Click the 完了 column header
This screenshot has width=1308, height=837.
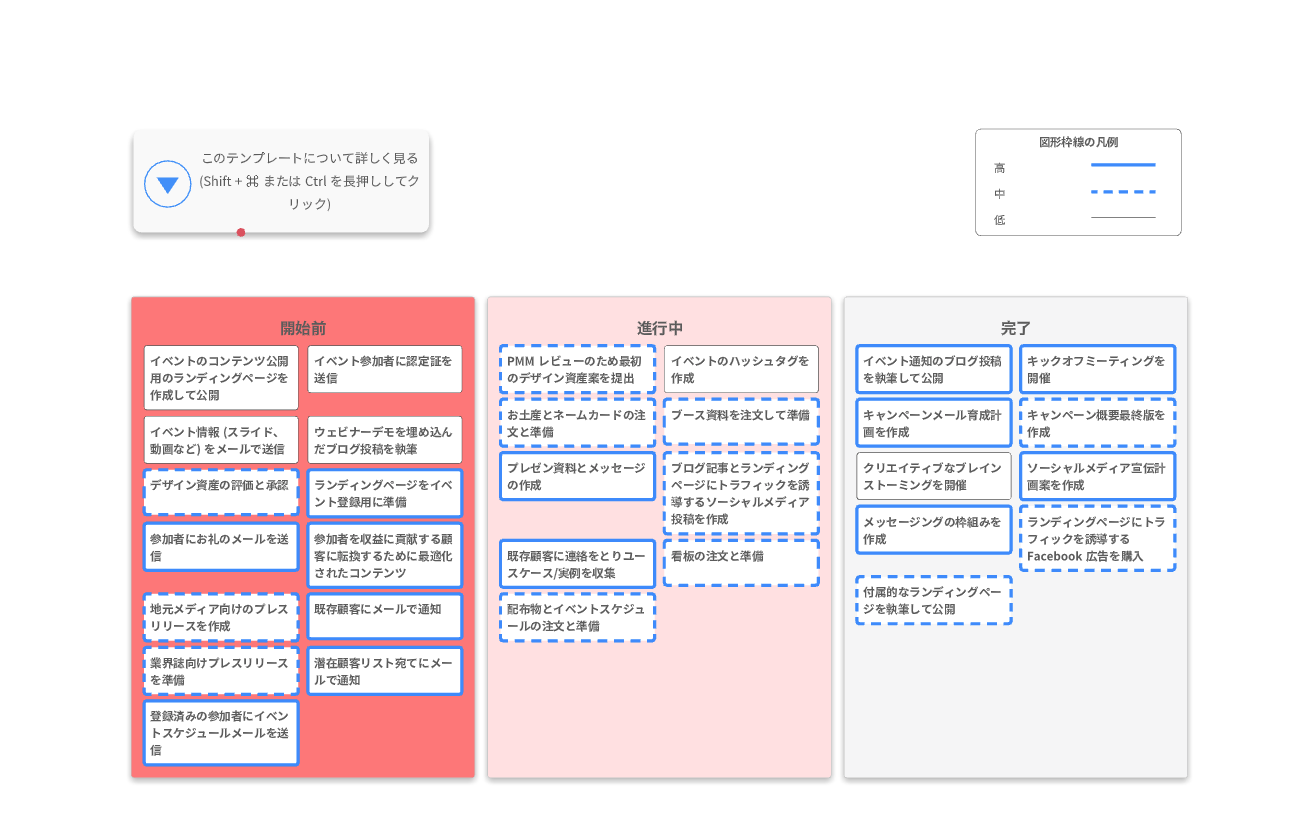click(x=1015, y=328)
